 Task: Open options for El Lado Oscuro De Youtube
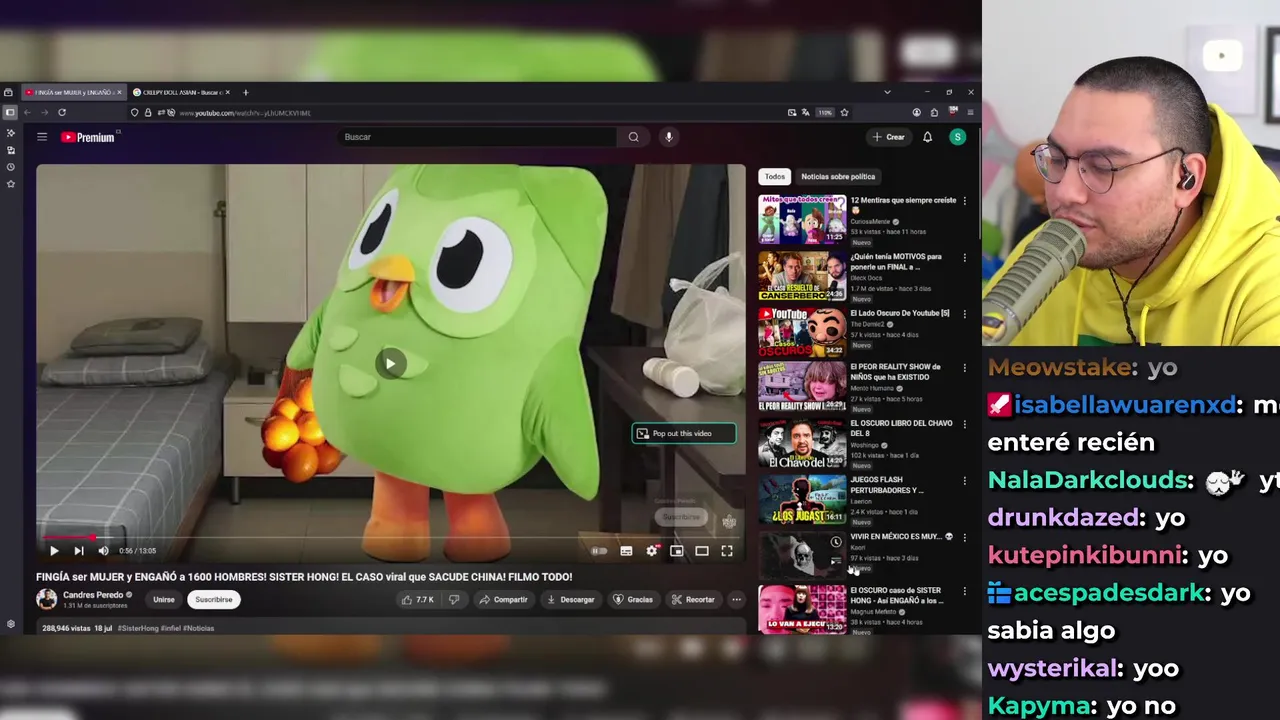pos(964,314)
